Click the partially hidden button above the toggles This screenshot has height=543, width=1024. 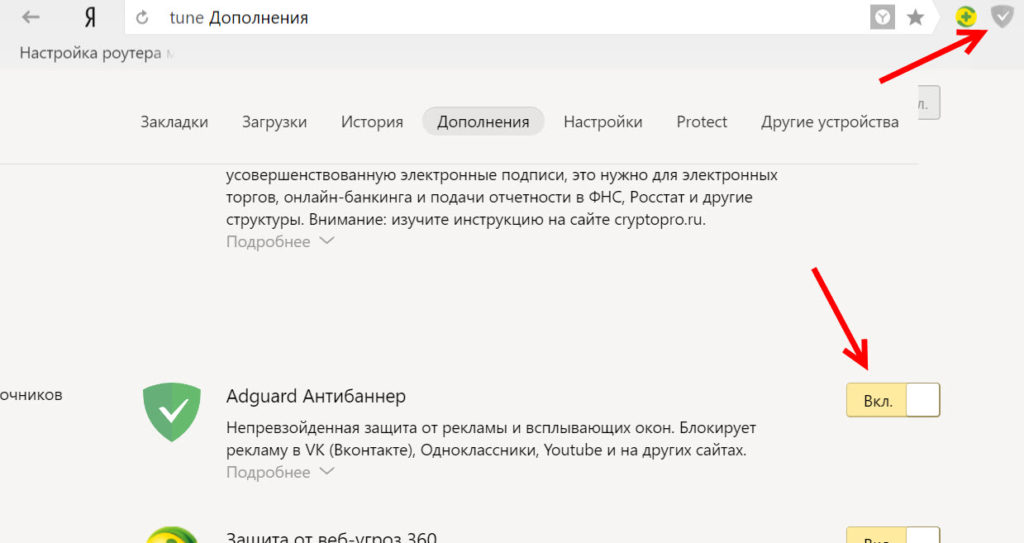pyautogui.click(x=929, y=103)
